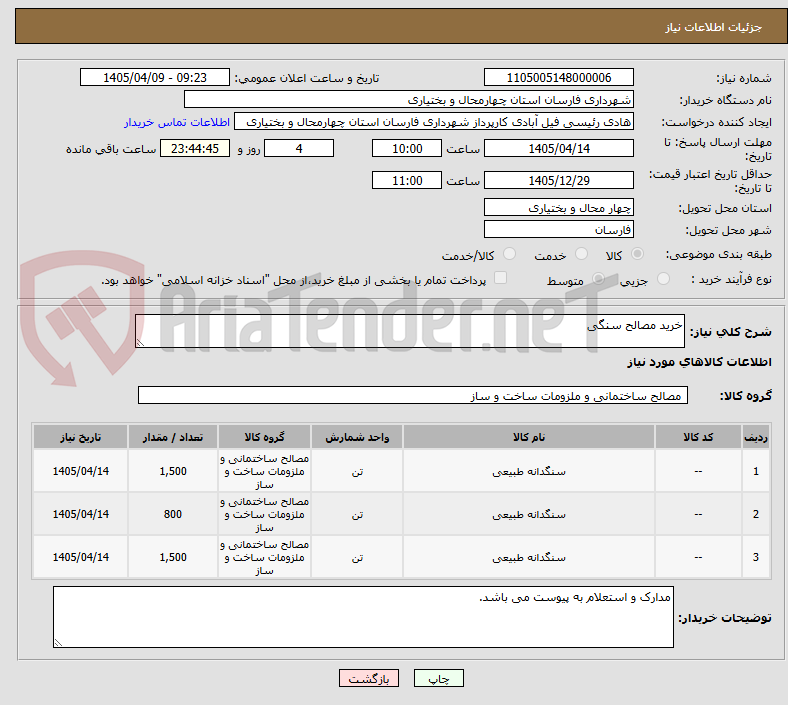Click the شرح کلی نیاز label
The image size is (788, 705).
coord(730,332)
